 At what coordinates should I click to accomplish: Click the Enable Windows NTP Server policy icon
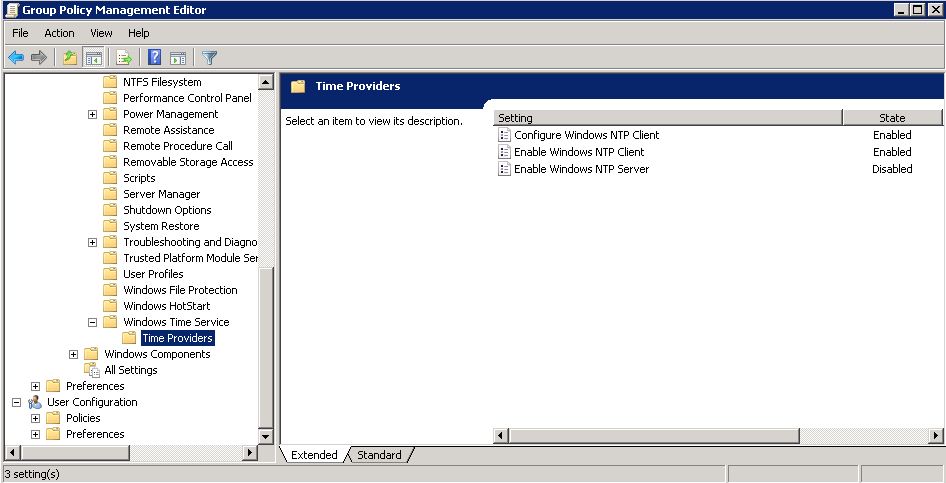pos(504,169)
